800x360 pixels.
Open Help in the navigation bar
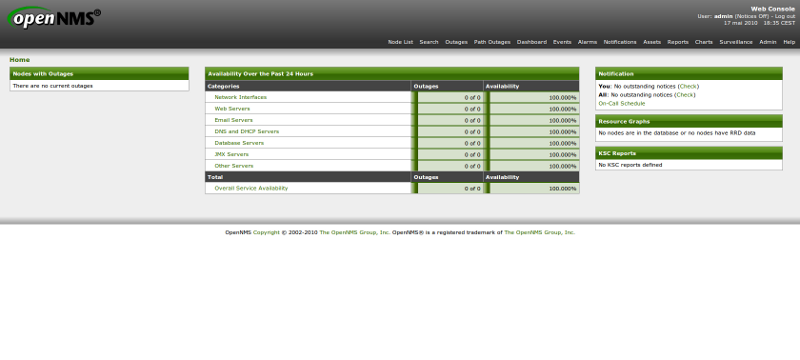point(789,42)
